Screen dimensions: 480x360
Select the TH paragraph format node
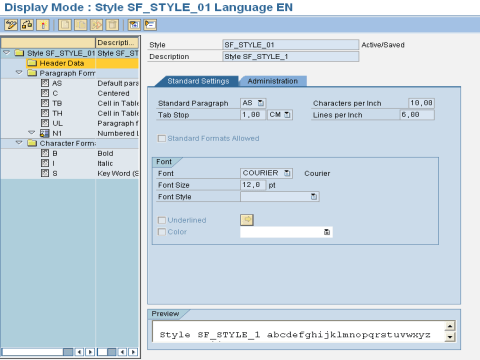pyautogui.click(x=57, y=113)
